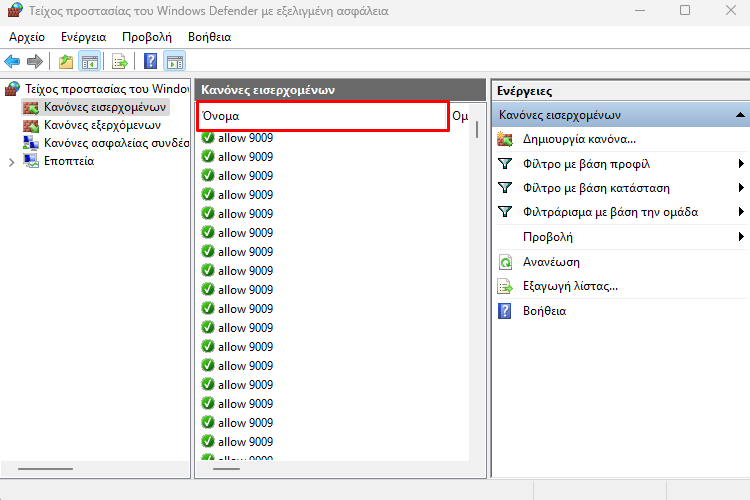Close the firewall window
This screenshot has height=500, width=750.
[731, 11]
